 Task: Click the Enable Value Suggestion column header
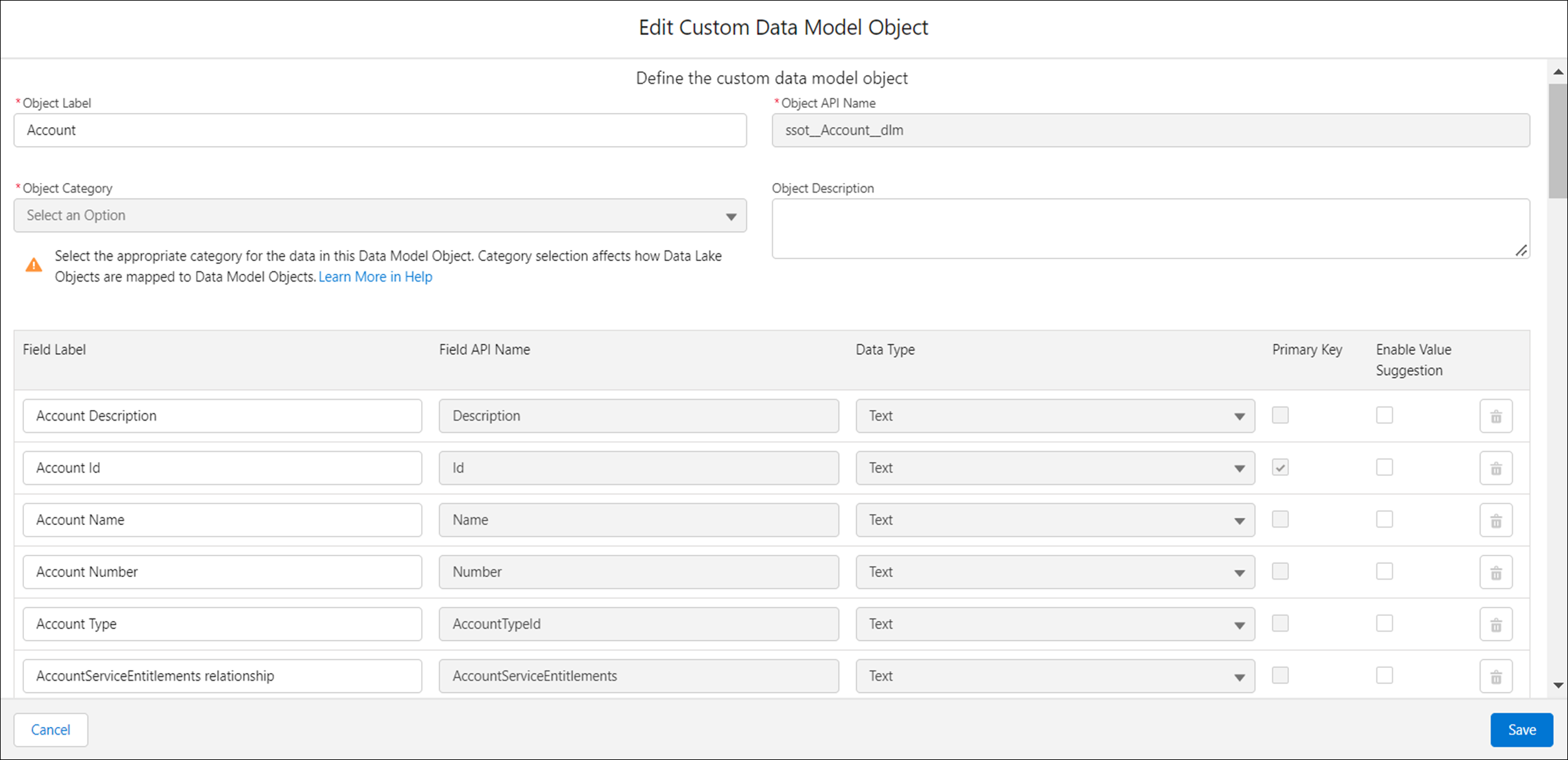pos(1414,360)
